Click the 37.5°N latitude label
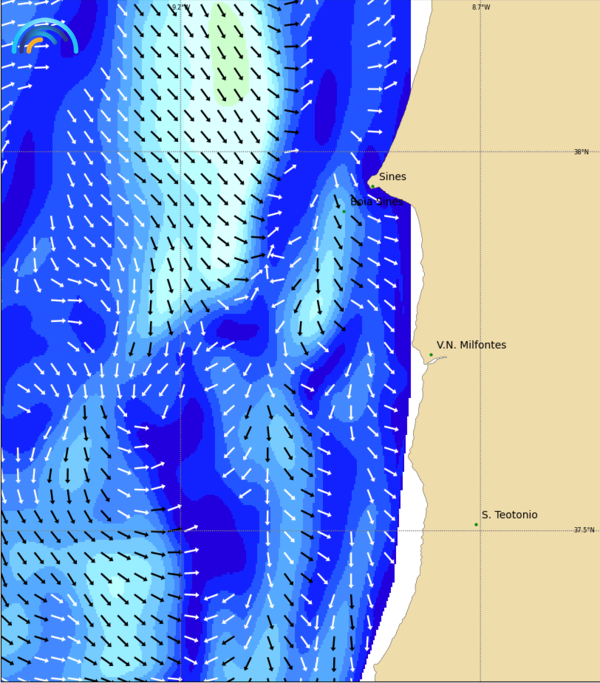This screenshot has height=683, width=600. coord(583,530)
